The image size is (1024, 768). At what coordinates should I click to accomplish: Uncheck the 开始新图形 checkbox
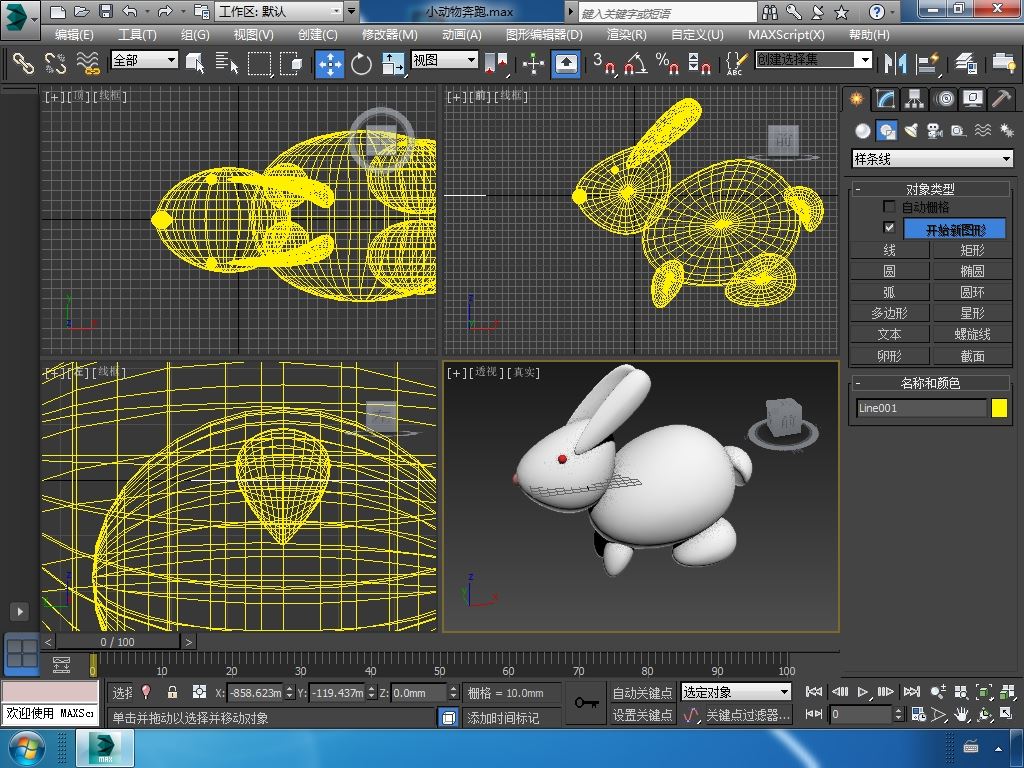pyautogui.click(x=889, y=227)
